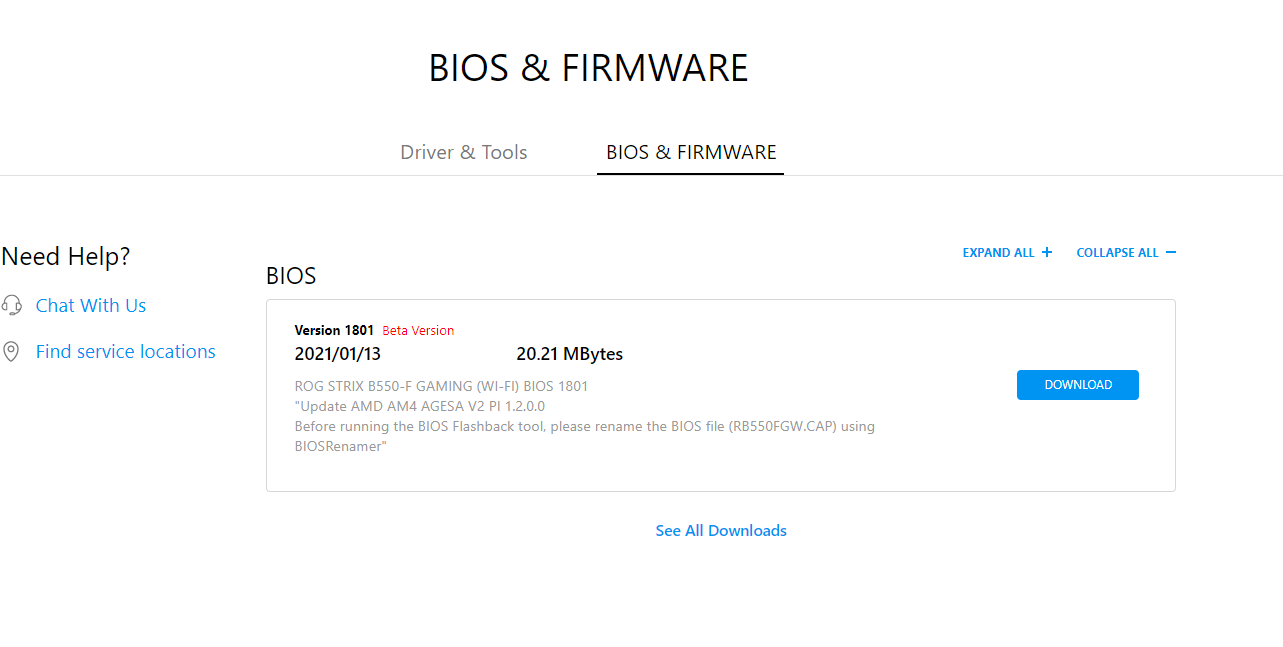Click the location pin icon

coord(12,352)
